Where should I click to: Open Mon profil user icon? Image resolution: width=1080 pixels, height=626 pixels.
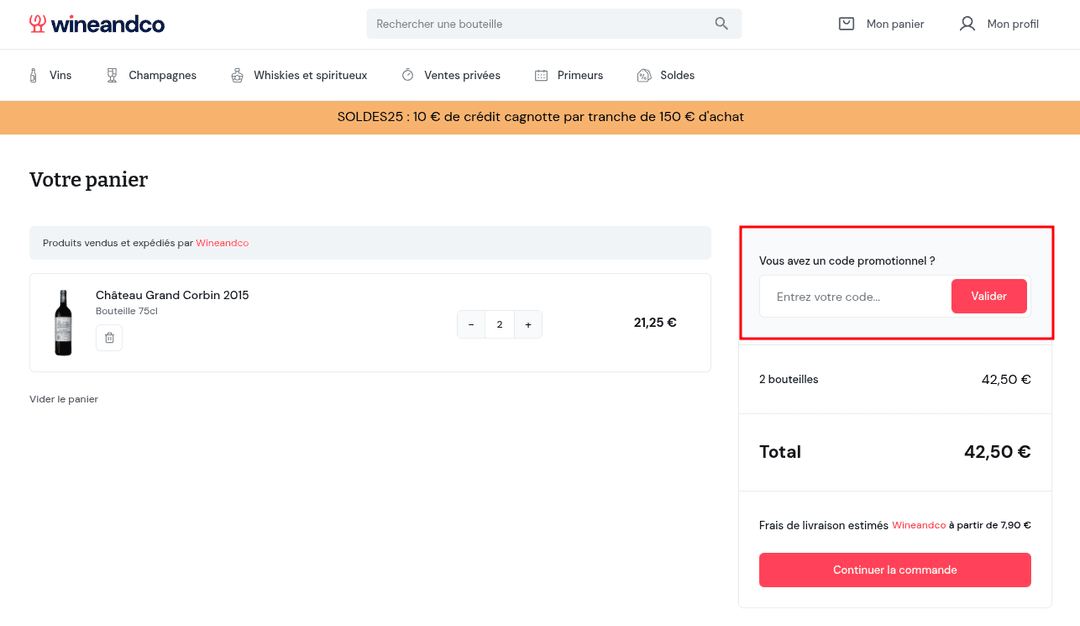(x=967, y=24)
